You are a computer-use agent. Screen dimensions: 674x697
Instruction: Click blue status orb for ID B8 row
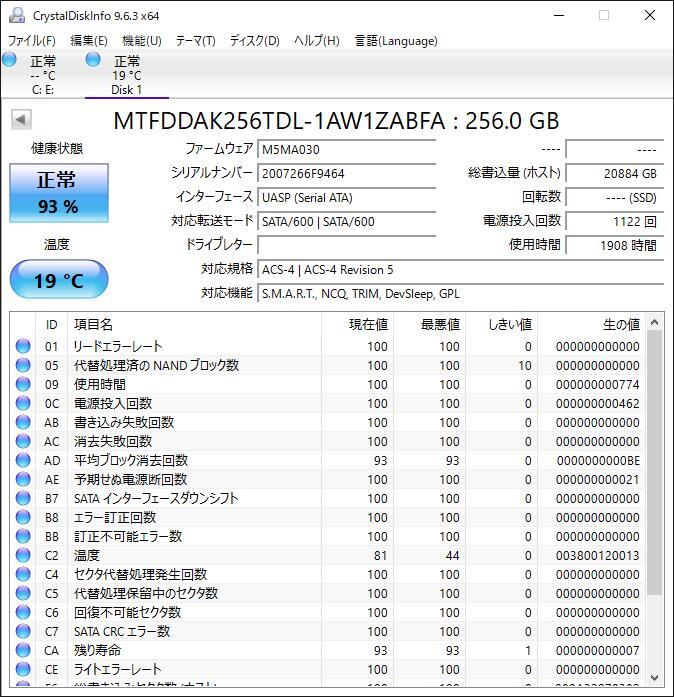click(x=23, y=517)
